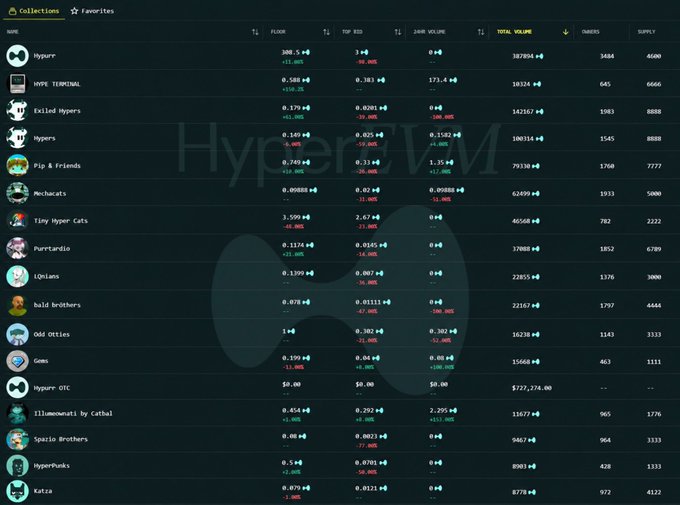Click the Total Volume column header
Viewport: 680px width, 505px height.
tap(514, 32)
